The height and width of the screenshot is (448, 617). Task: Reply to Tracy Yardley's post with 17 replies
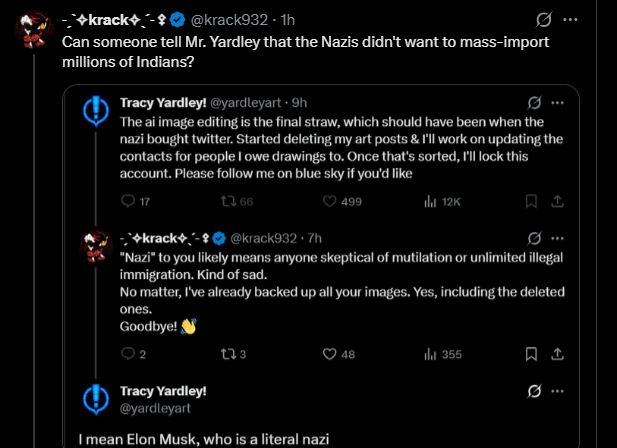point(127,201)
